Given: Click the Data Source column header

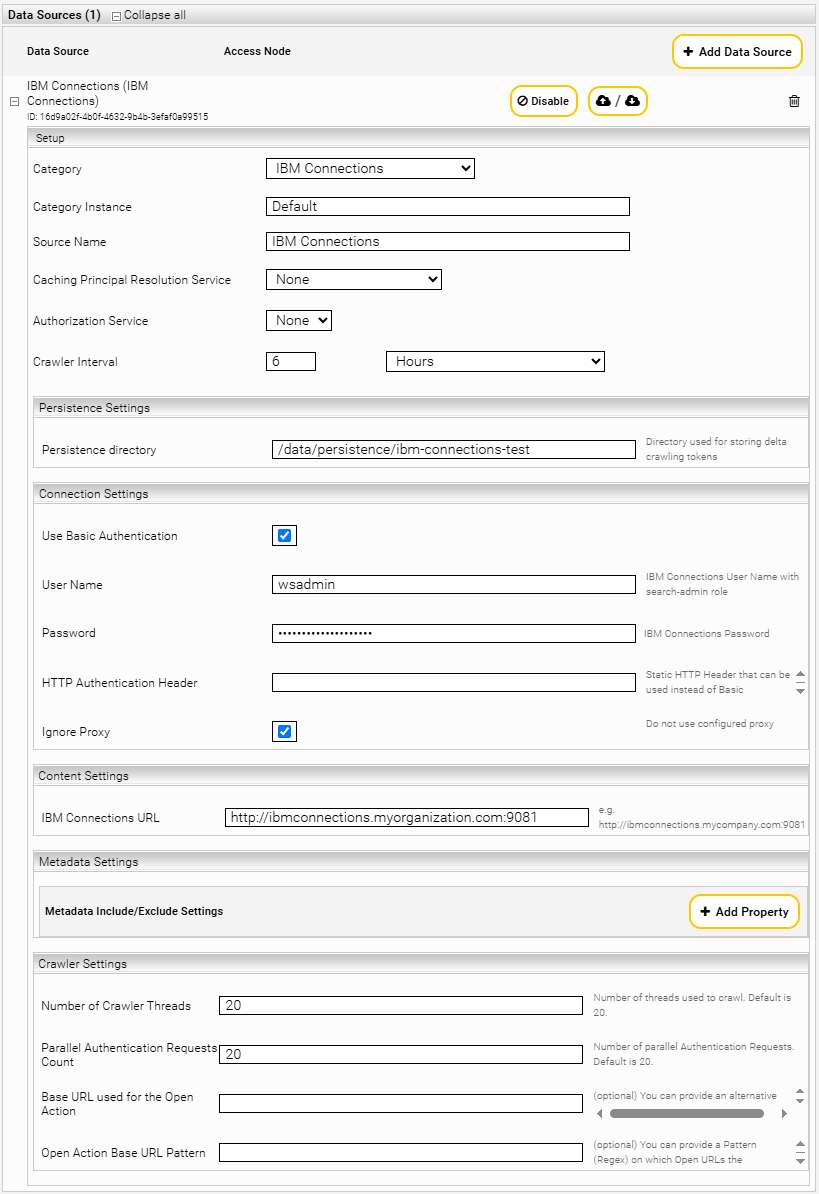Looking at the screenshot, I should point(58,51).
